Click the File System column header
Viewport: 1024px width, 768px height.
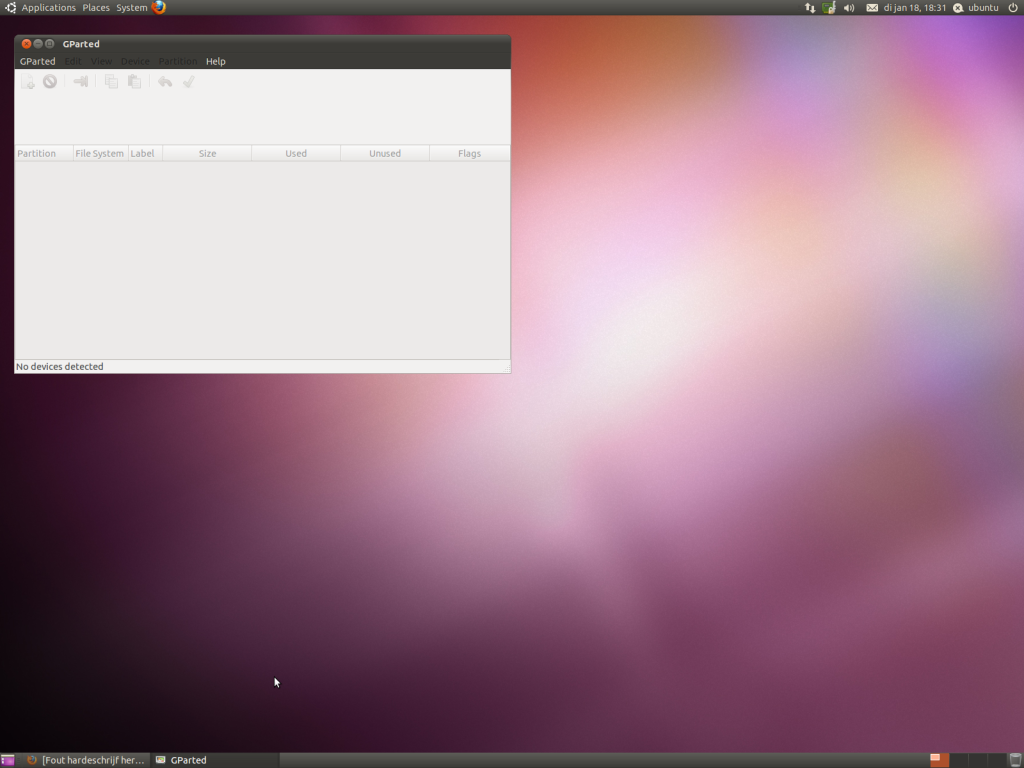click(x=100, y=154)
